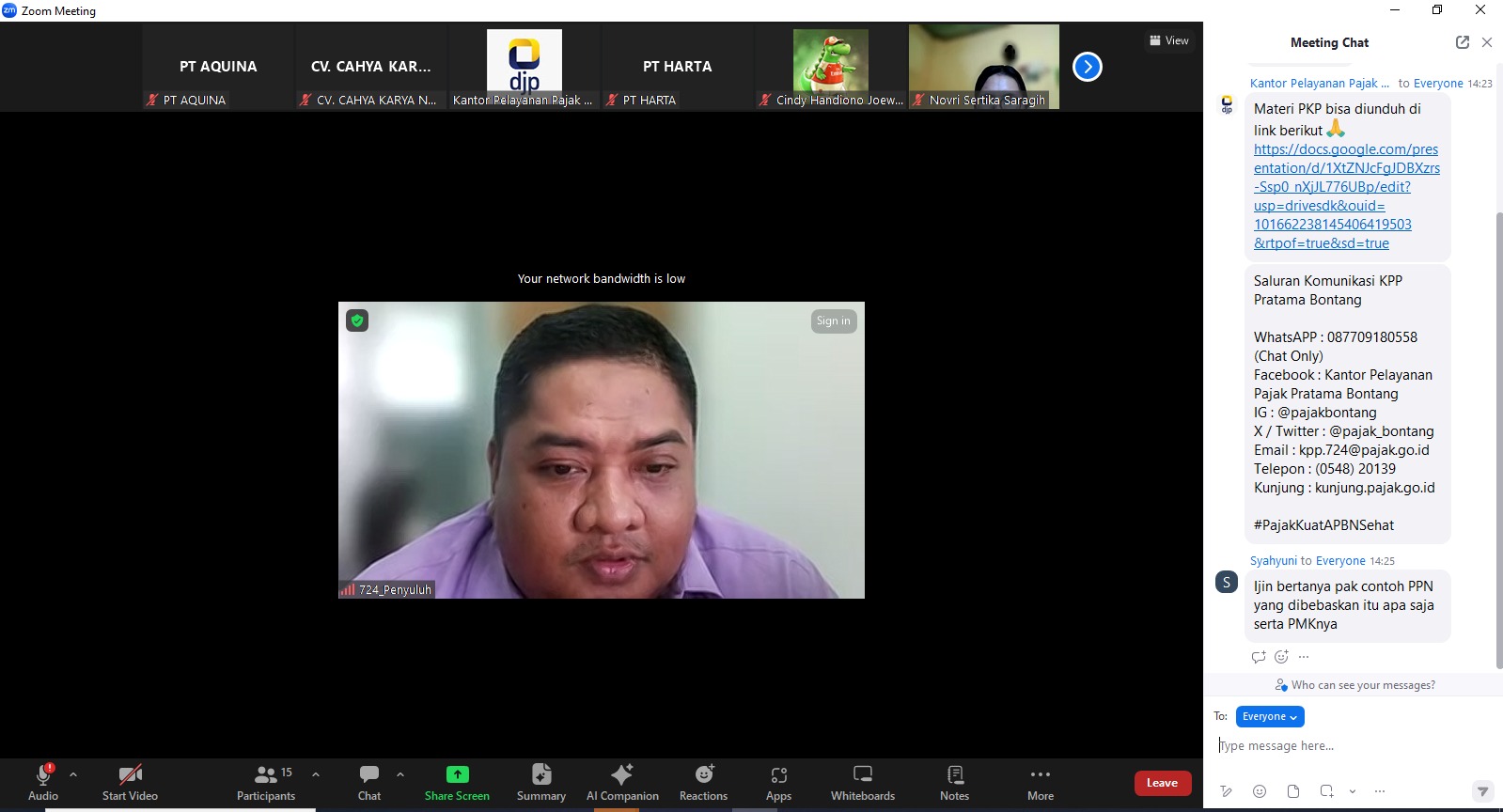Screen dimensions: 1503x812
Task: Unmute the microphone via Audio button
Action: coord(43,782)
